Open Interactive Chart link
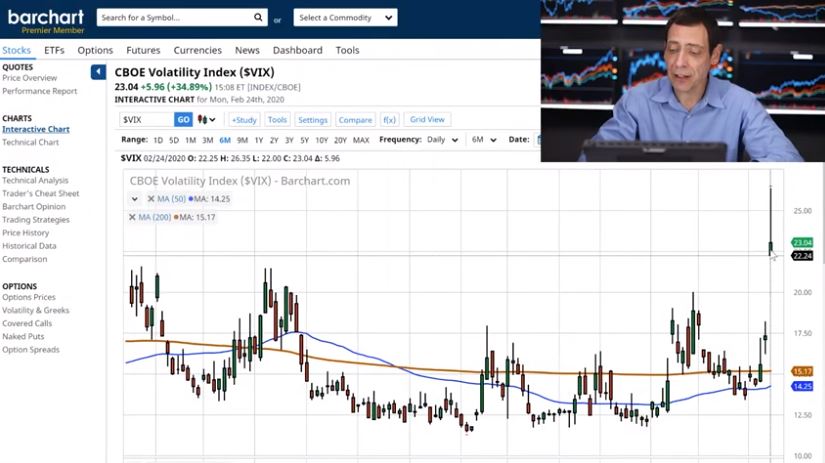Image resolution: width=825 pixels, height=463 pixels. (x=36, y=129)
